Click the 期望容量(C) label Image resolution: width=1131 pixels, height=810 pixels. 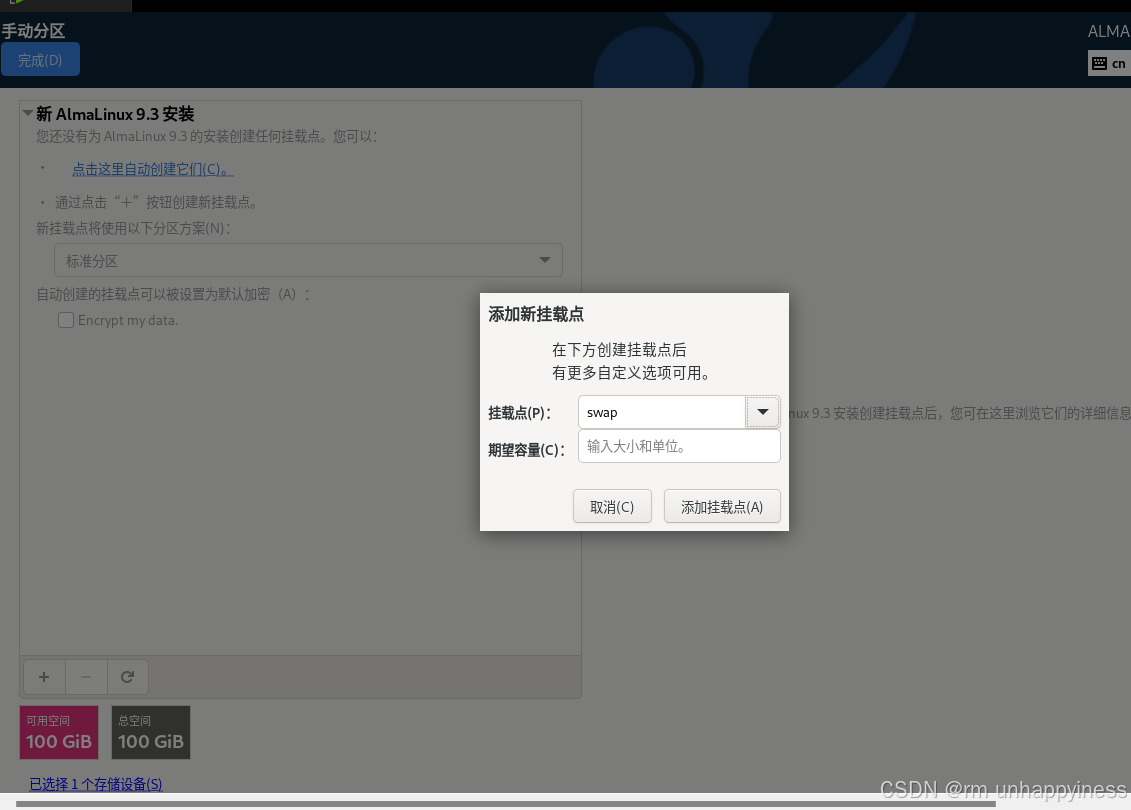click(x=527, y=450)
